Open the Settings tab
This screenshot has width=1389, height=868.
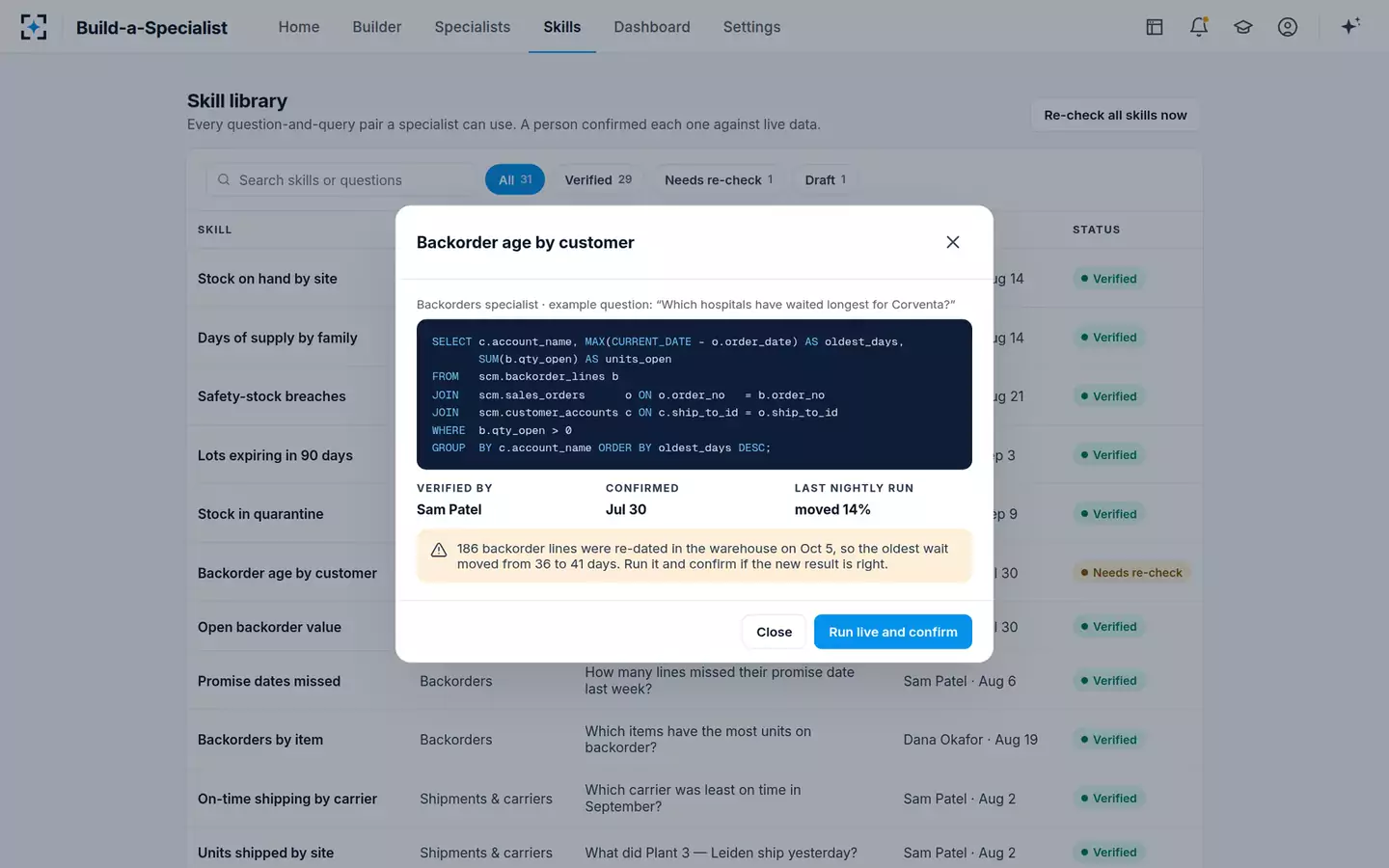(752, 27)
